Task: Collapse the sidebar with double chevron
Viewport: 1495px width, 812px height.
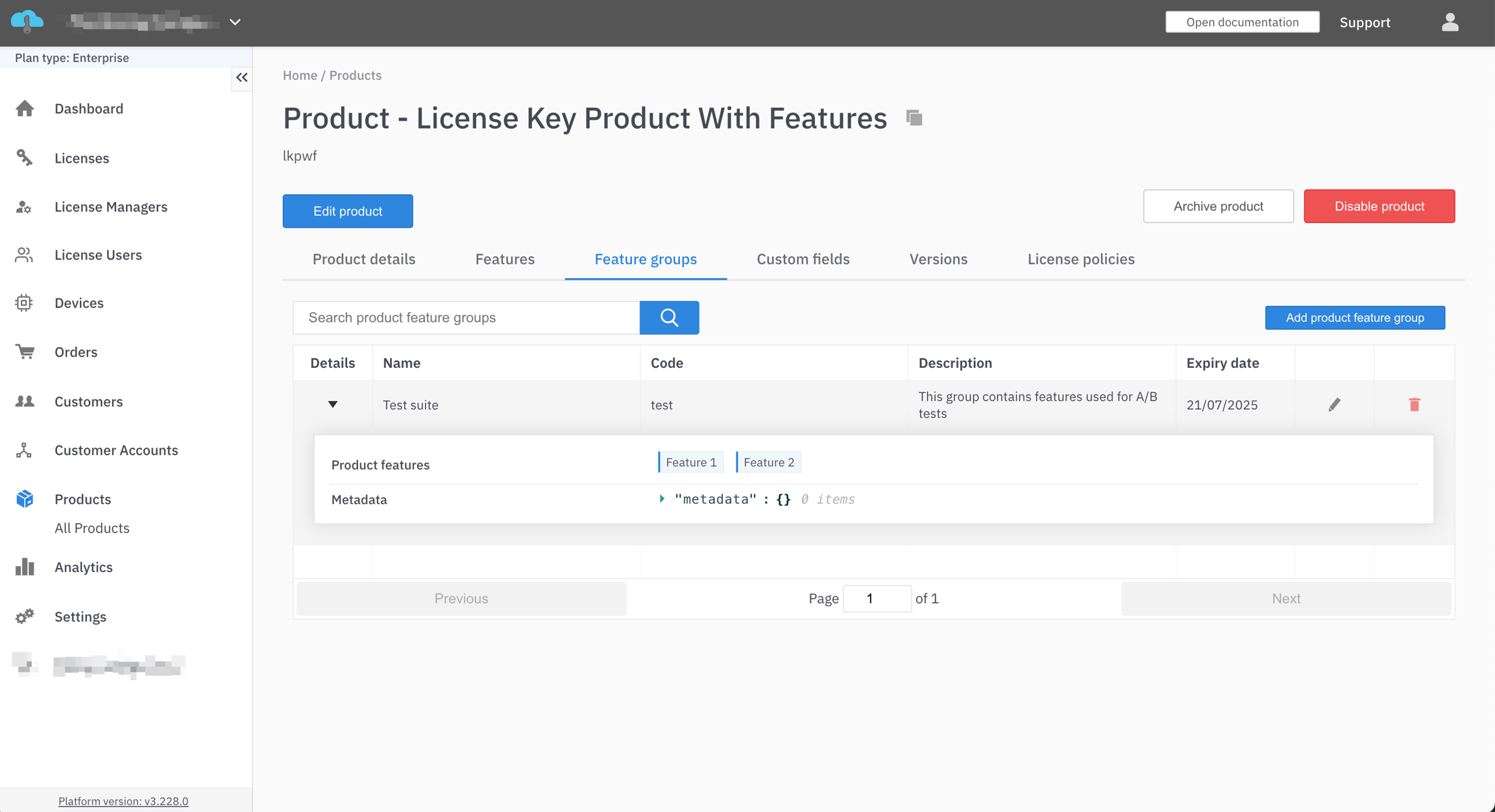Action: tap(242, 78)
